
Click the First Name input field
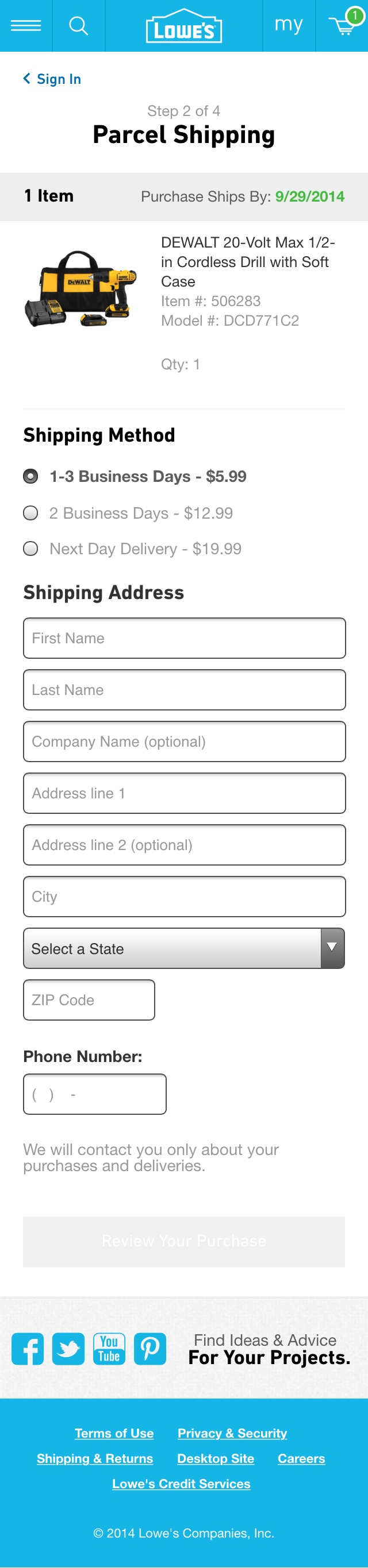[183, 638]
